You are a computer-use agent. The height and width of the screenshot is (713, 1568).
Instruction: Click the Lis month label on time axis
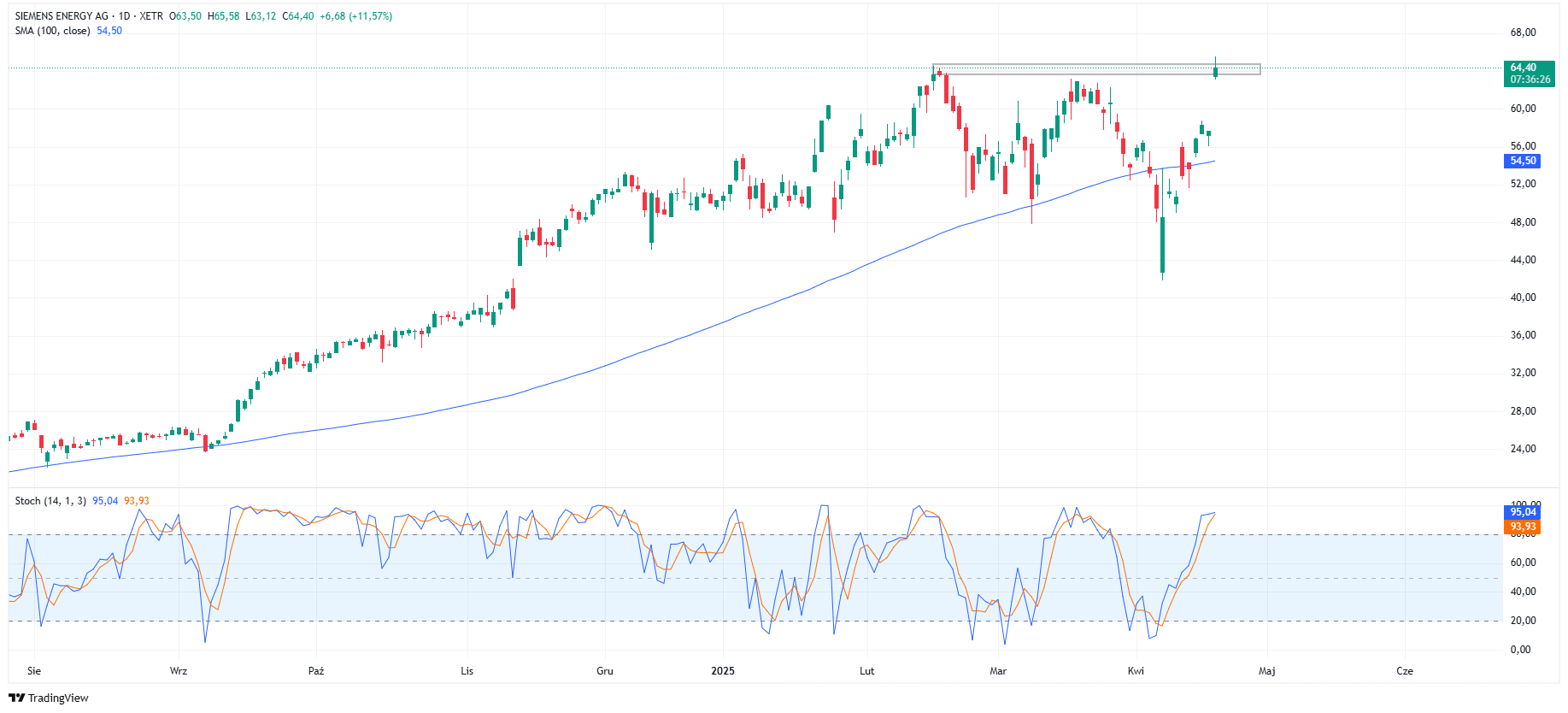point(467,671)
